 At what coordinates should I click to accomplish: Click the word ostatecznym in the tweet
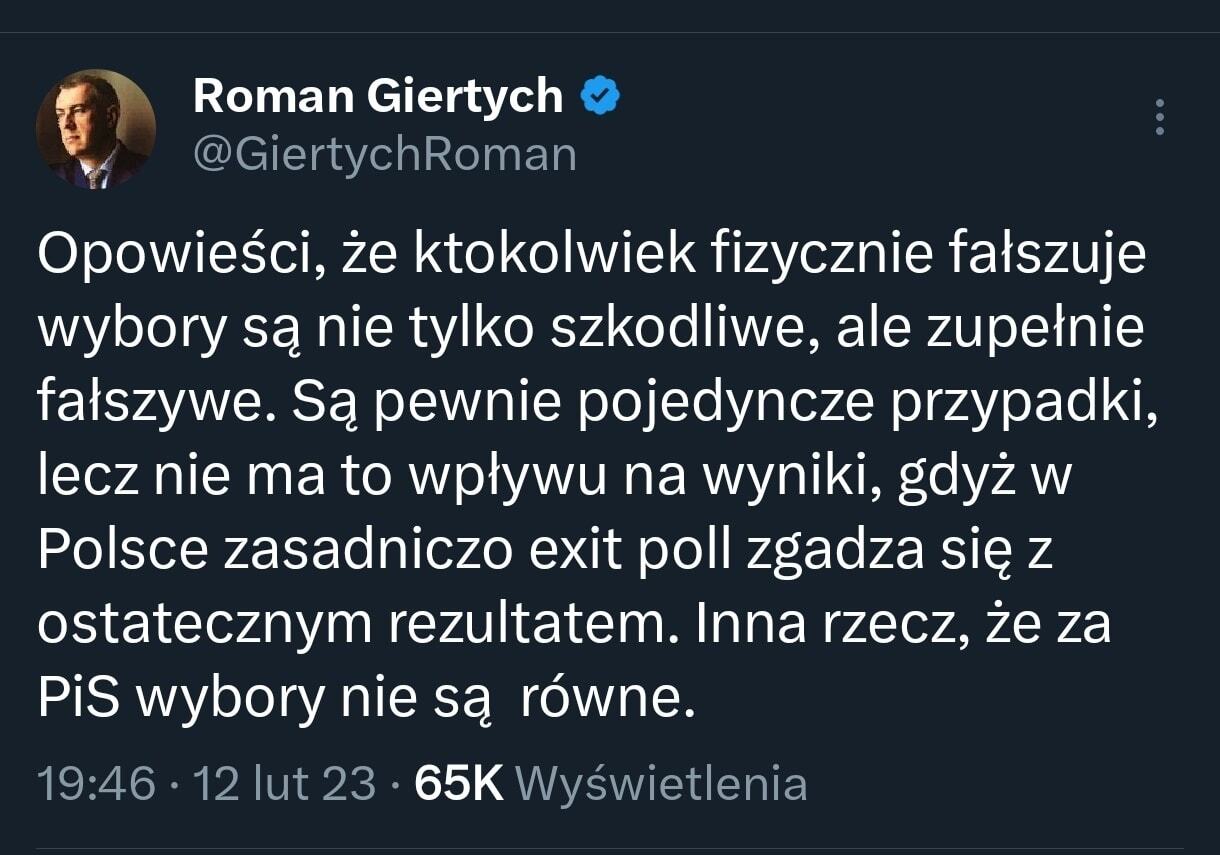pyautogui.click(x=197, y=626)
